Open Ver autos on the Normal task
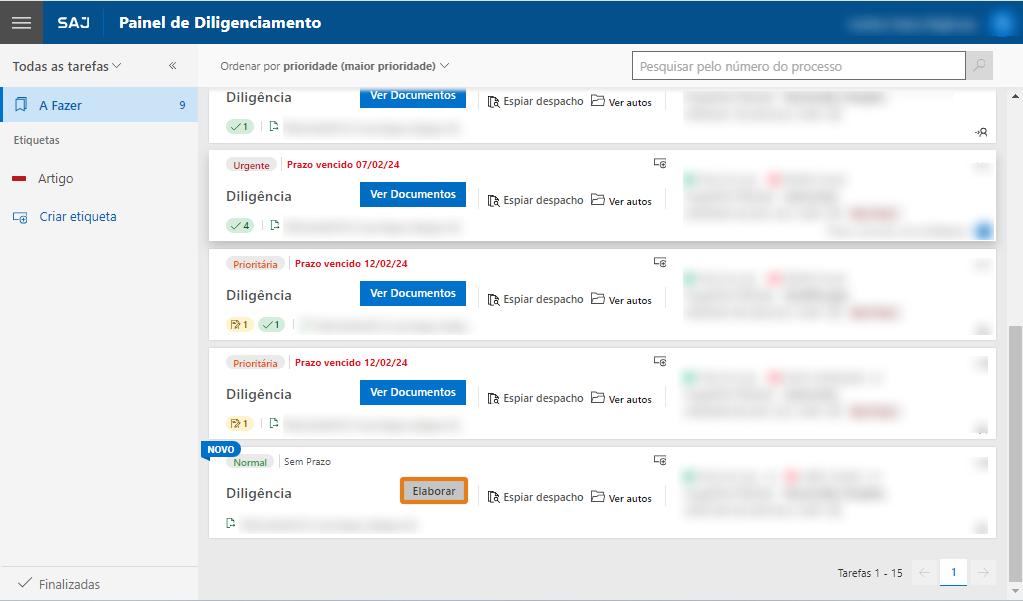The height and width of the screenshot is (601, 1023). 621,498
